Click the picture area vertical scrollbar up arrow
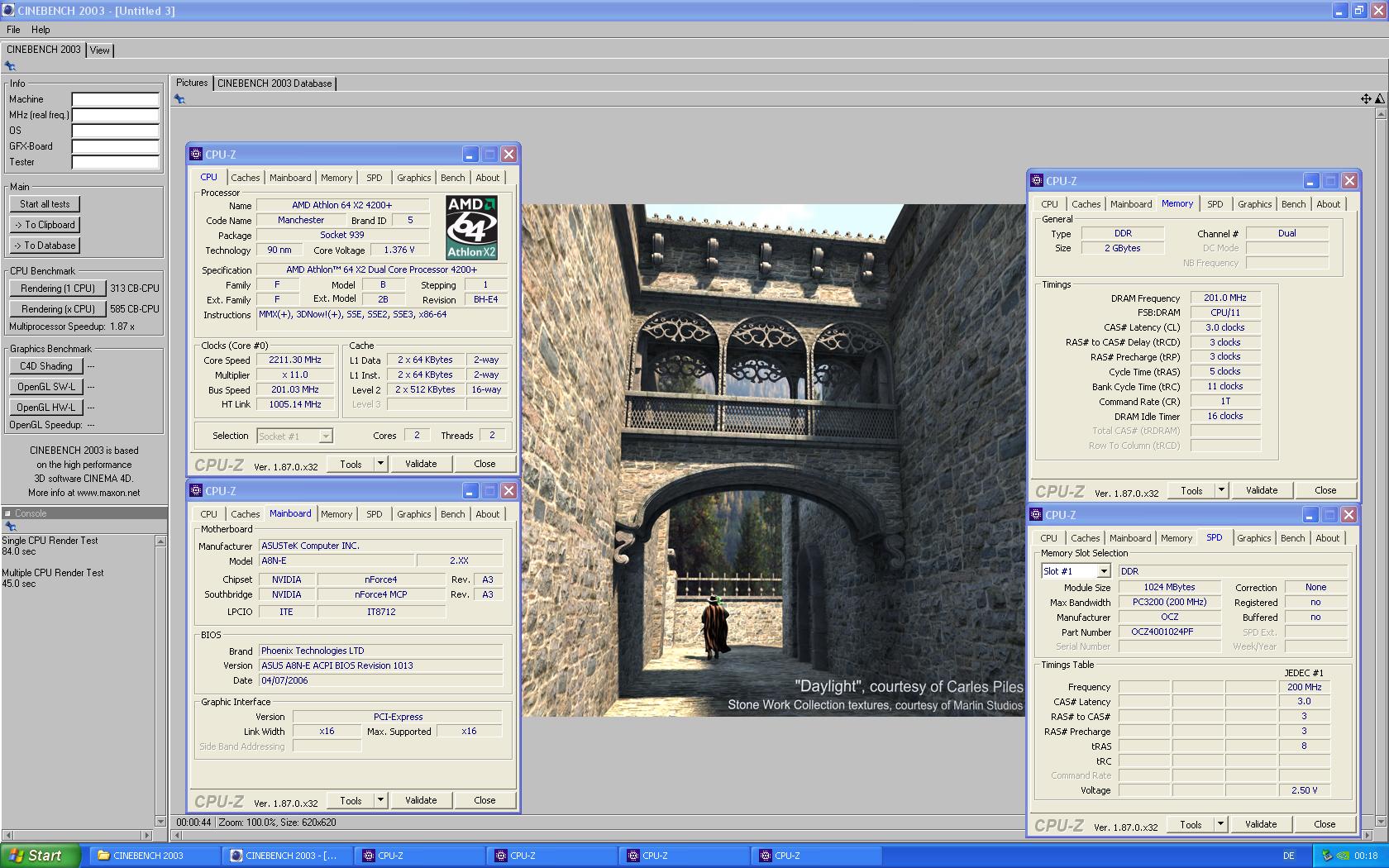The width and height of the screenshot is (1389, 868). pos(1380,114)
